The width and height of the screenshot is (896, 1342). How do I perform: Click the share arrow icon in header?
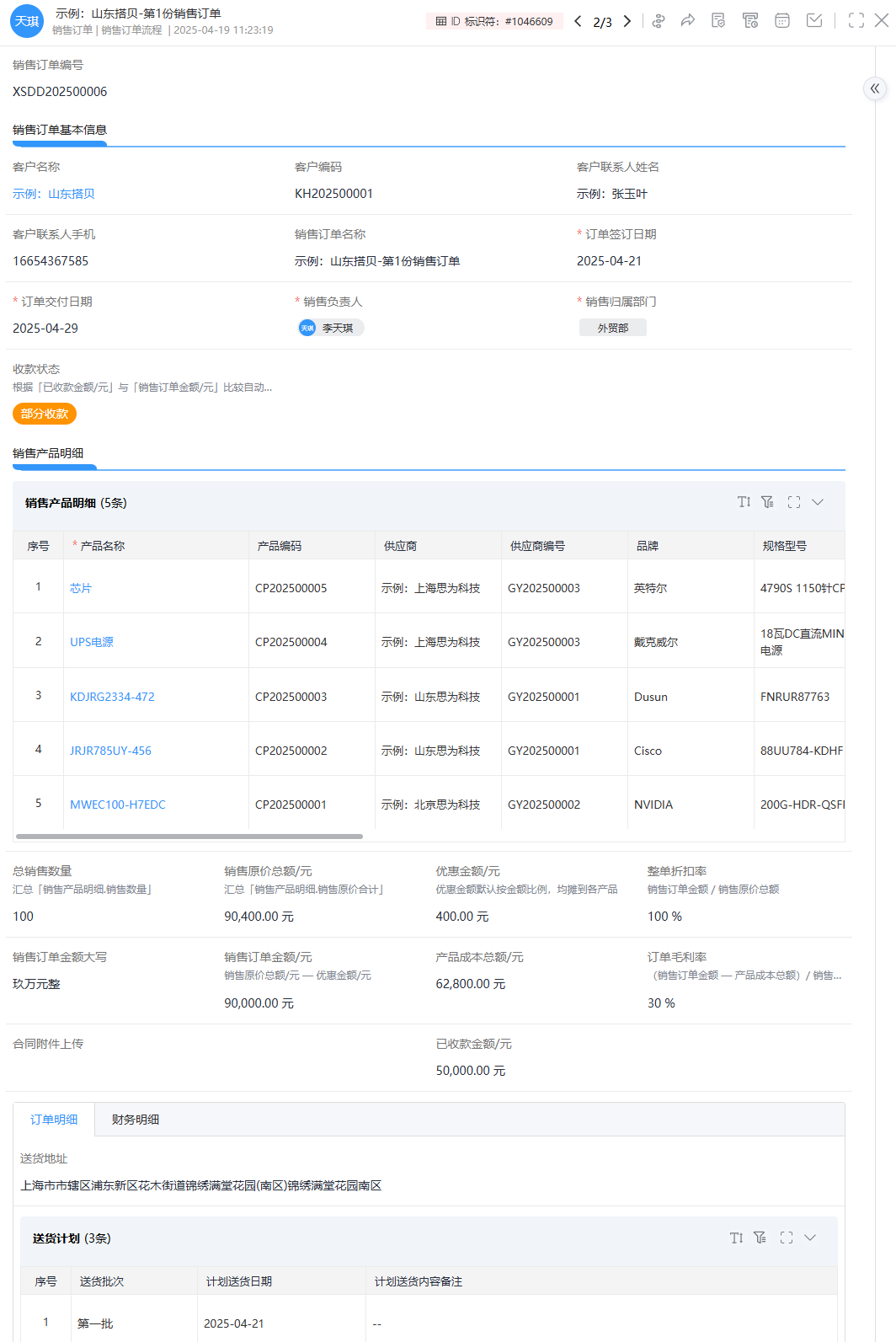[688, 21]
